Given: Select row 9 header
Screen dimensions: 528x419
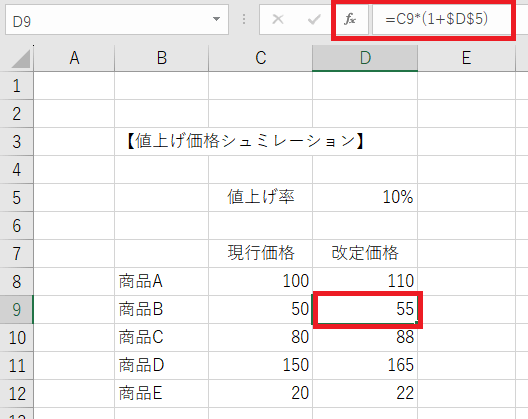Looking at the screenshot, I should (x=16, y=309).
